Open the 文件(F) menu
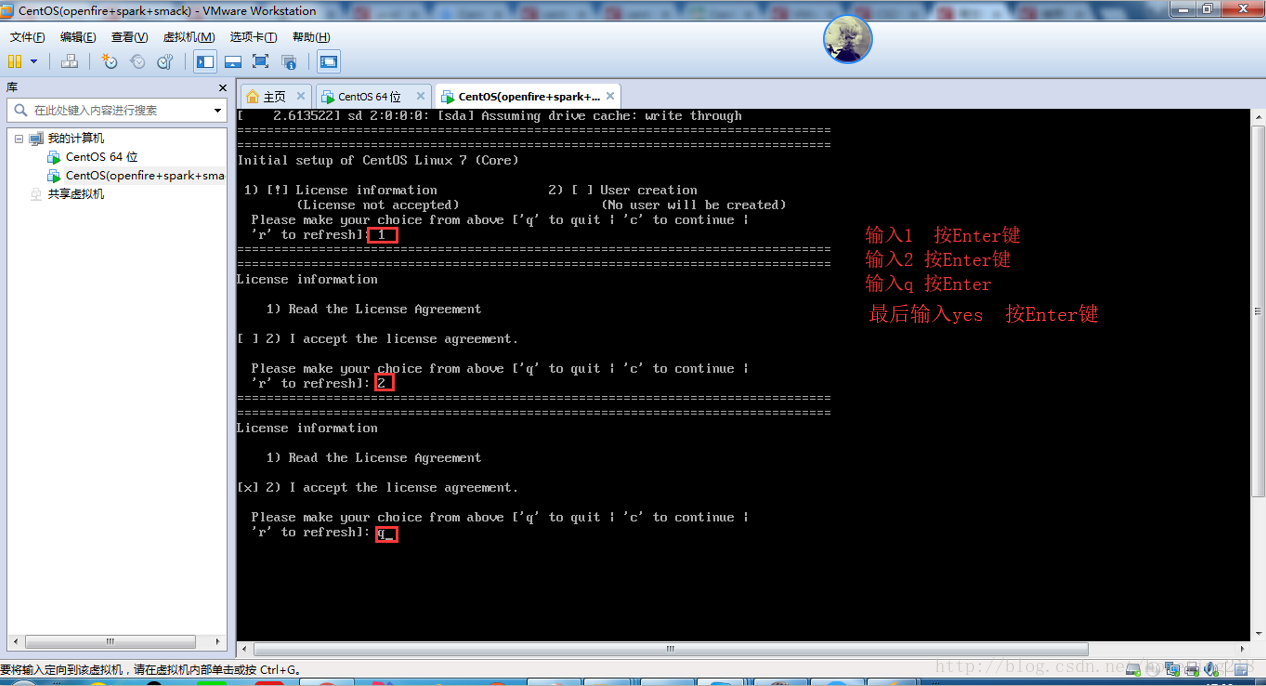 27,37
